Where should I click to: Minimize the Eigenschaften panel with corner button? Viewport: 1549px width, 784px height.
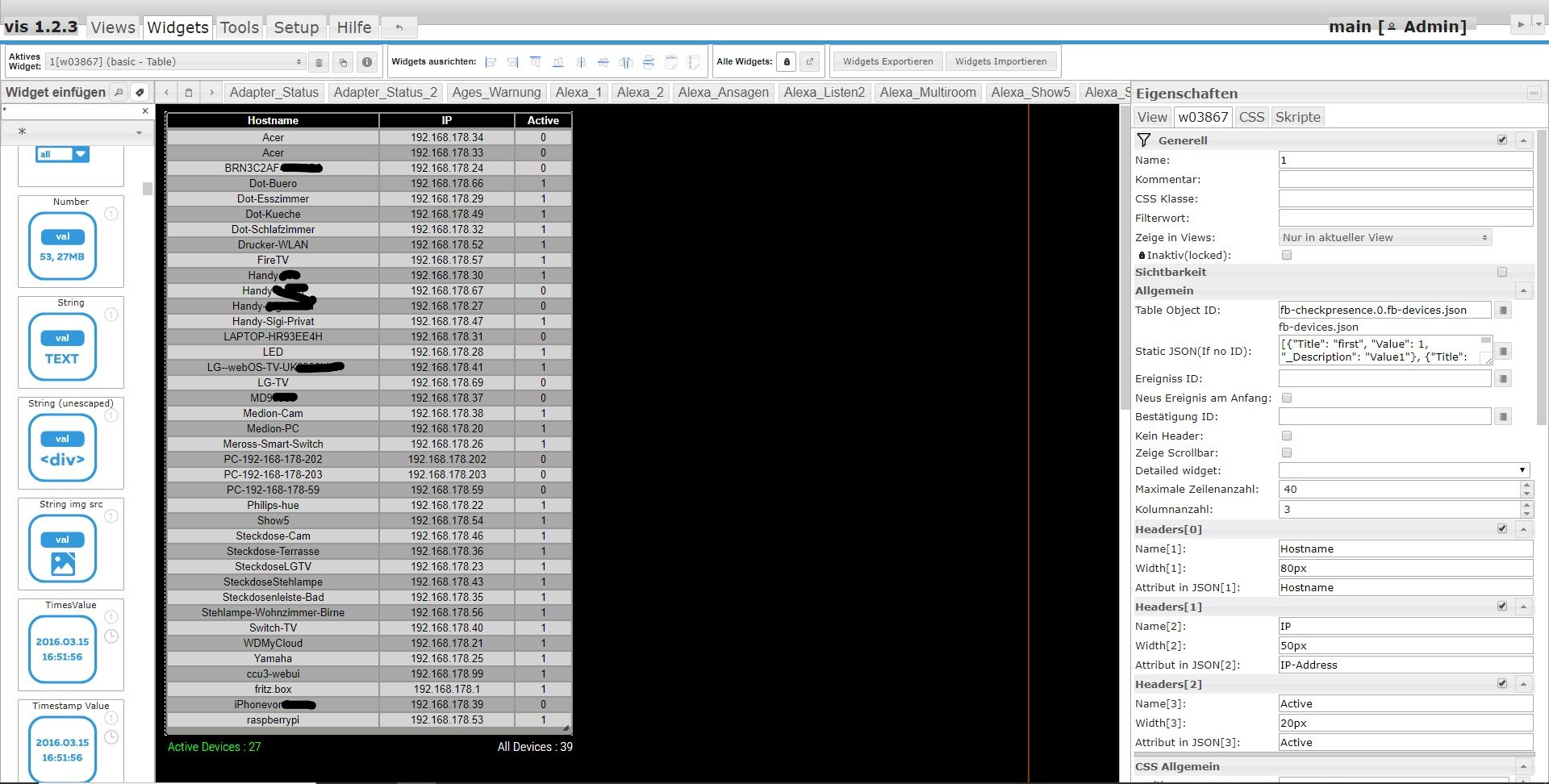click(1534, 94)
